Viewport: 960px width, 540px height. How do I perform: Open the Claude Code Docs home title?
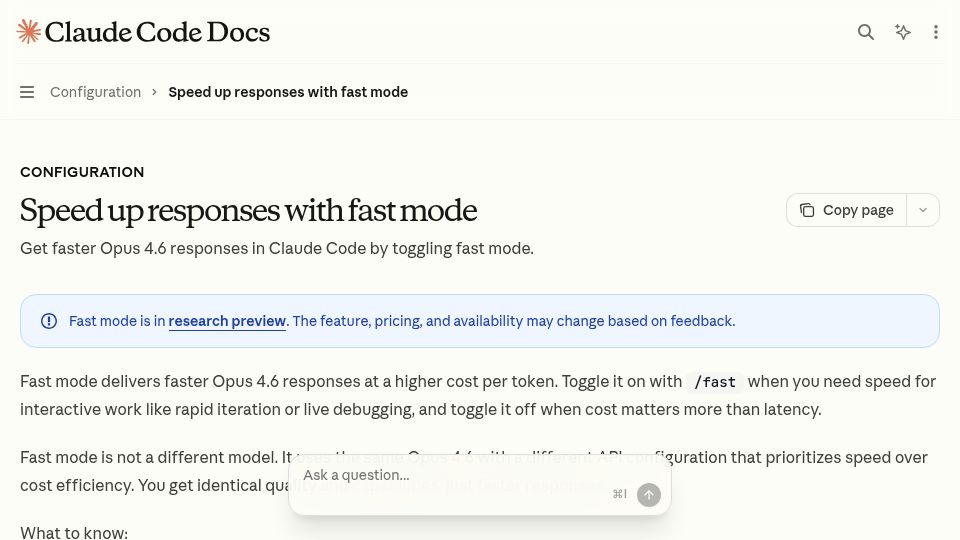157,32
